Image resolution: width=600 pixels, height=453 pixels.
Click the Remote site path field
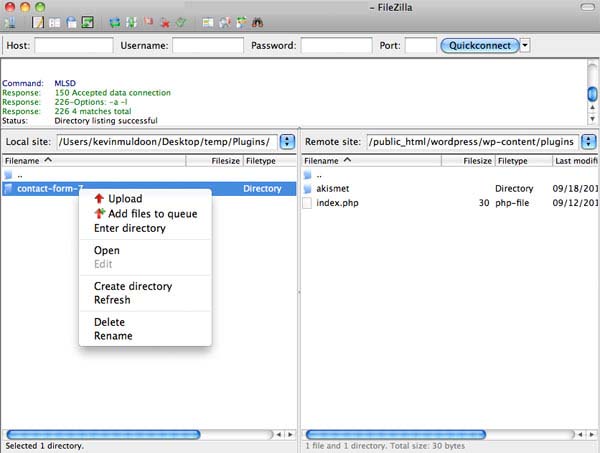[473, 142]
